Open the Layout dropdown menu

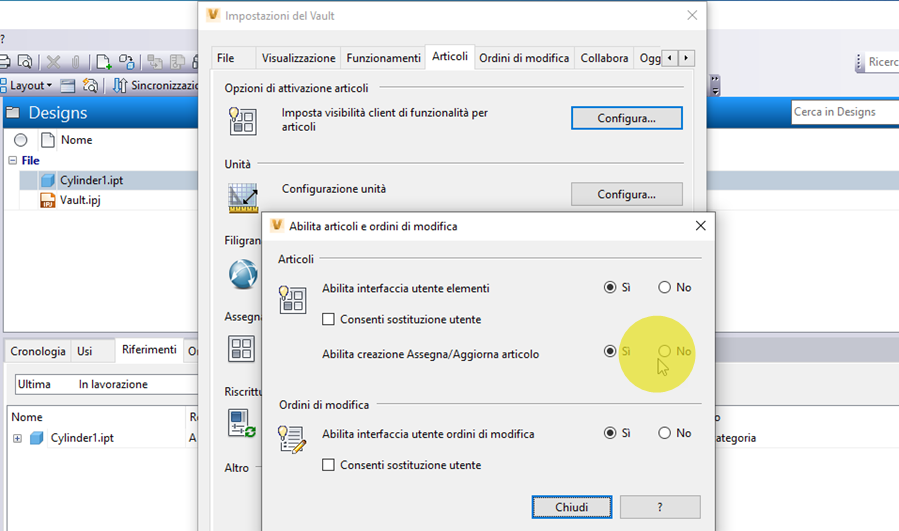click(x=30, y=85)
